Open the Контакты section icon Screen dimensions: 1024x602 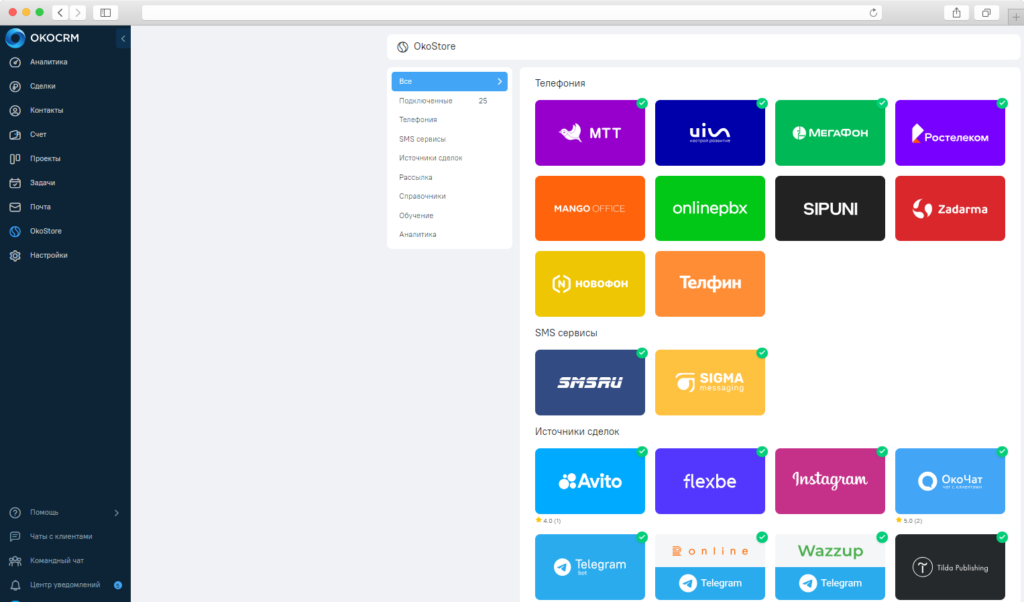click(x=15, y=110)
